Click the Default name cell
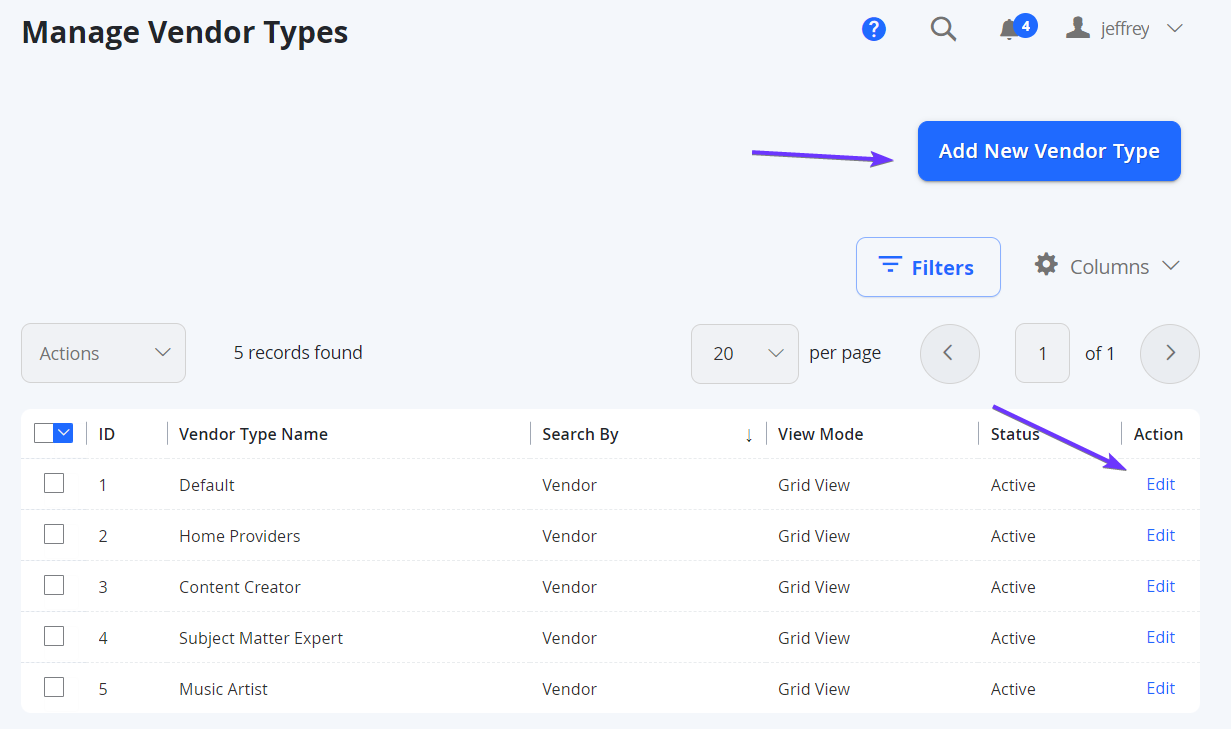The width and height of the screenshot is (1231, 729). coord(207,485)
